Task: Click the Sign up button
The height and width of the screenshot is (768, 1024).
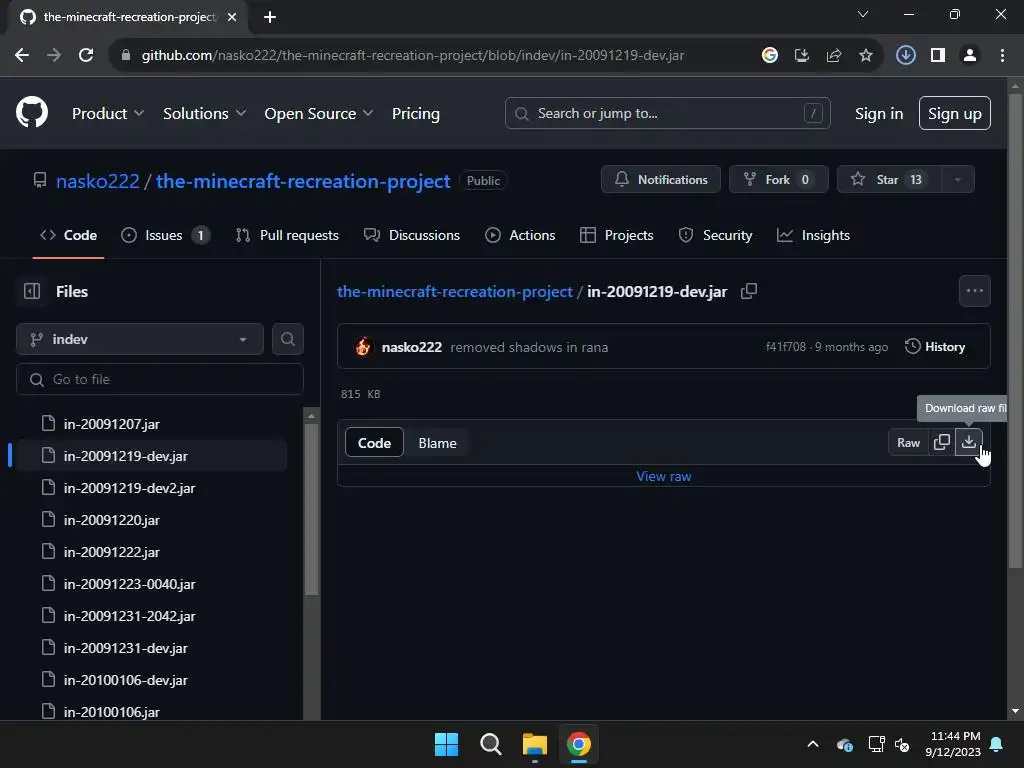Action: [955, 113]
